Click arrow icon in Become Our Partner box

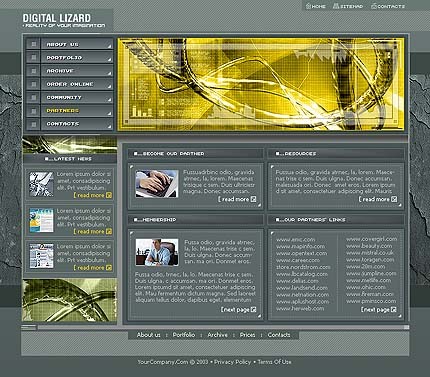click(254, 199)
